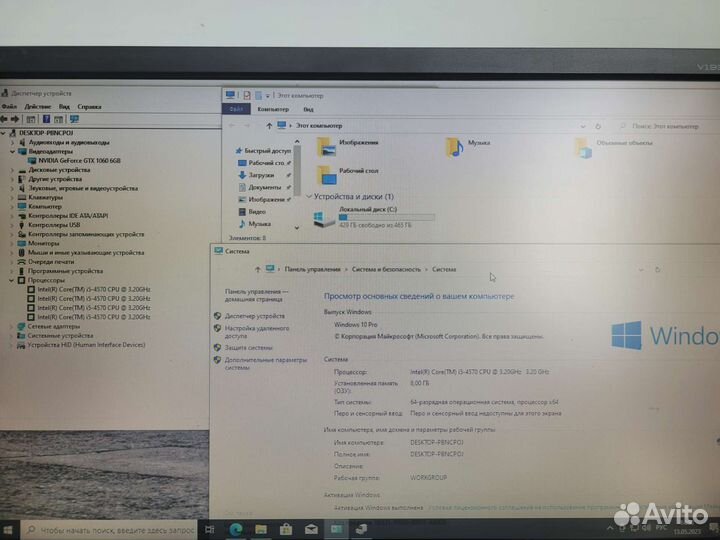Click the Windows Start button
The height and width of the screenshot is (540, 720).
point(8,530)
